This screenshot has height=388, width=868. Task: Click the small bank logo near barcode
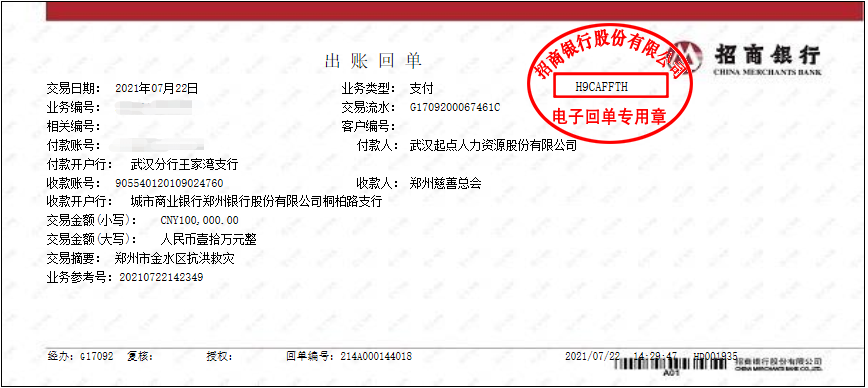[779, 362]
